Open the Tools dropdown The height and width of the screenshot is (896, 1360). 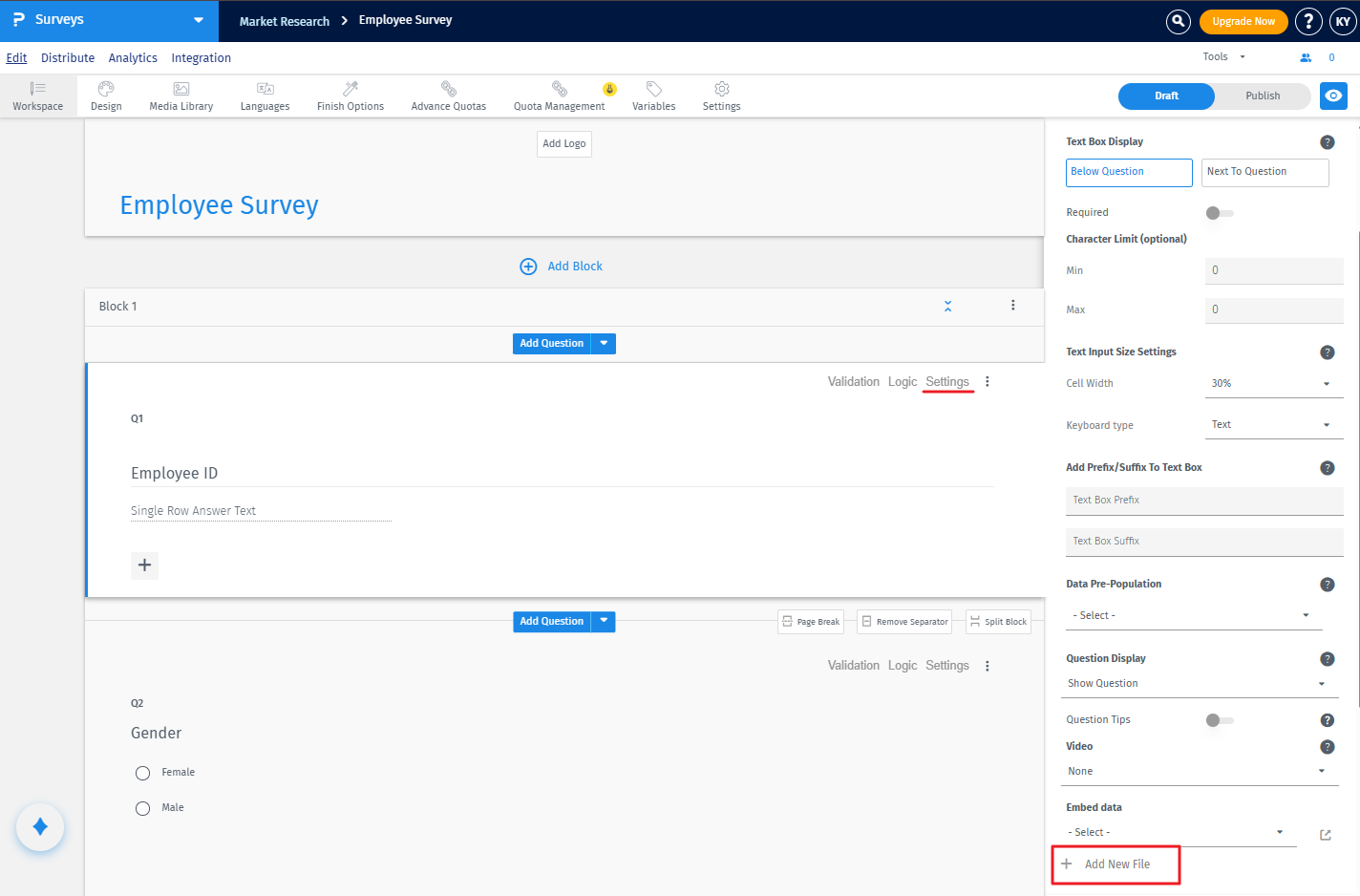[1223, 56]
